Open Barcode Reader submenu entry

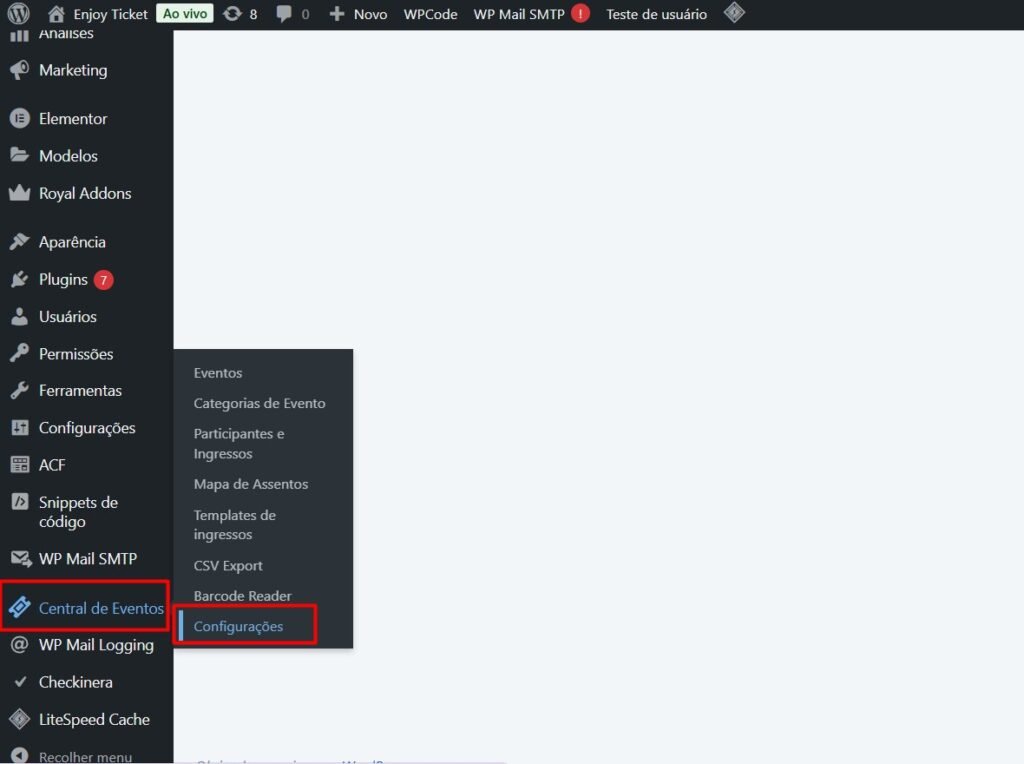click(242, 596)
